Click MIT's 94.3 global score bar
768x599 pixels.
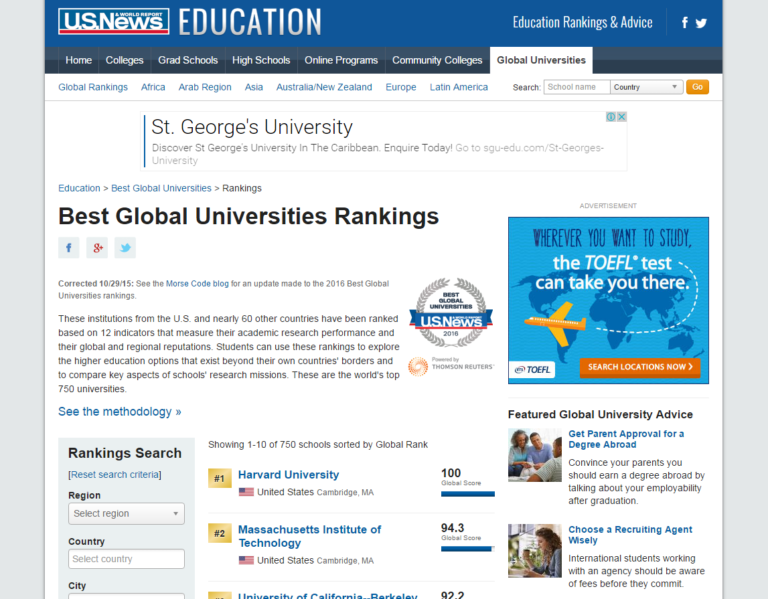pos(468,549)
